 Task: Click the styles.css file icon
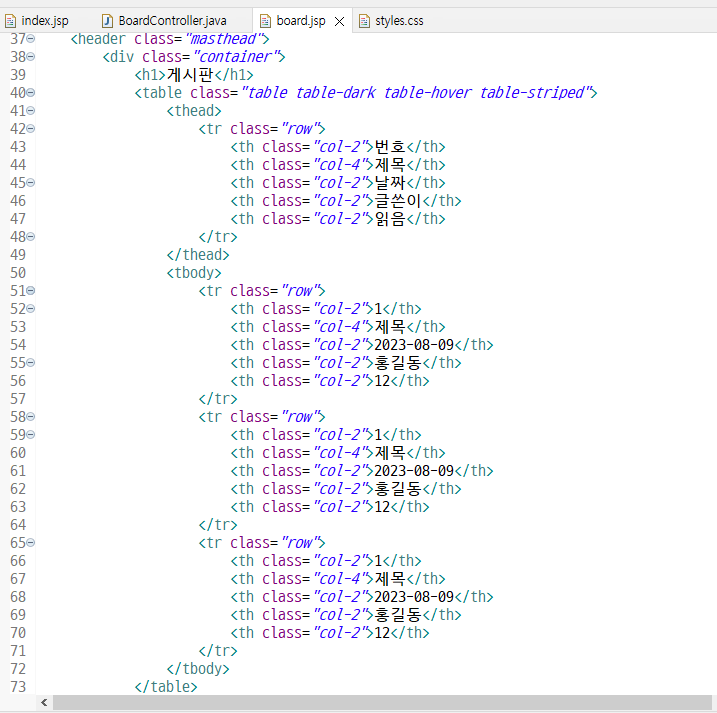[364, 21]
